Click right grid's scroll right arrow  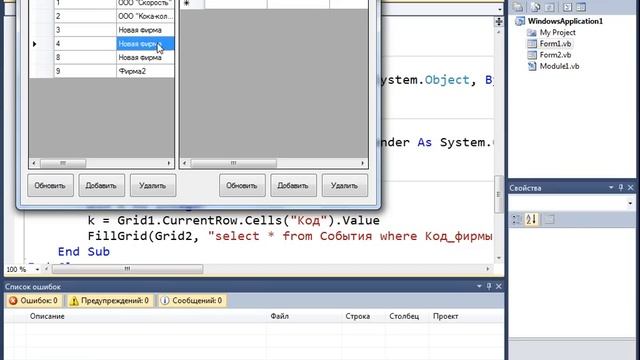(x=362, y=163)
